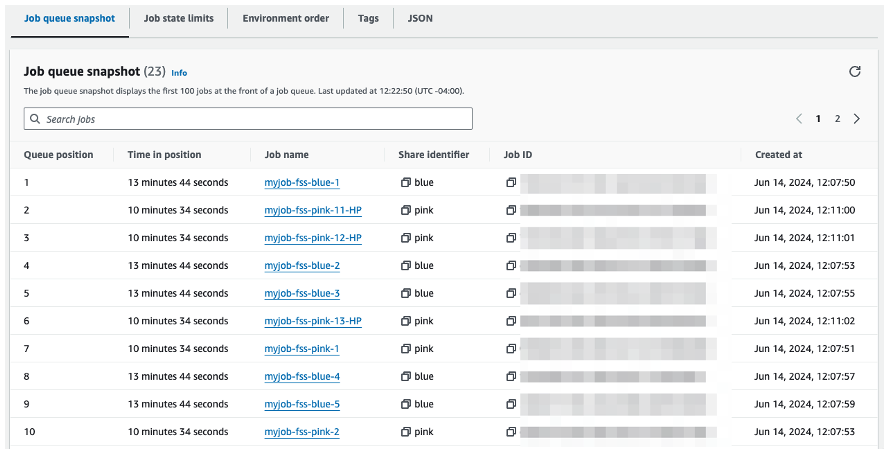
Task: Copy share identifier for myjob-fss-pink-11-HP
Action: tap(405, 210)
